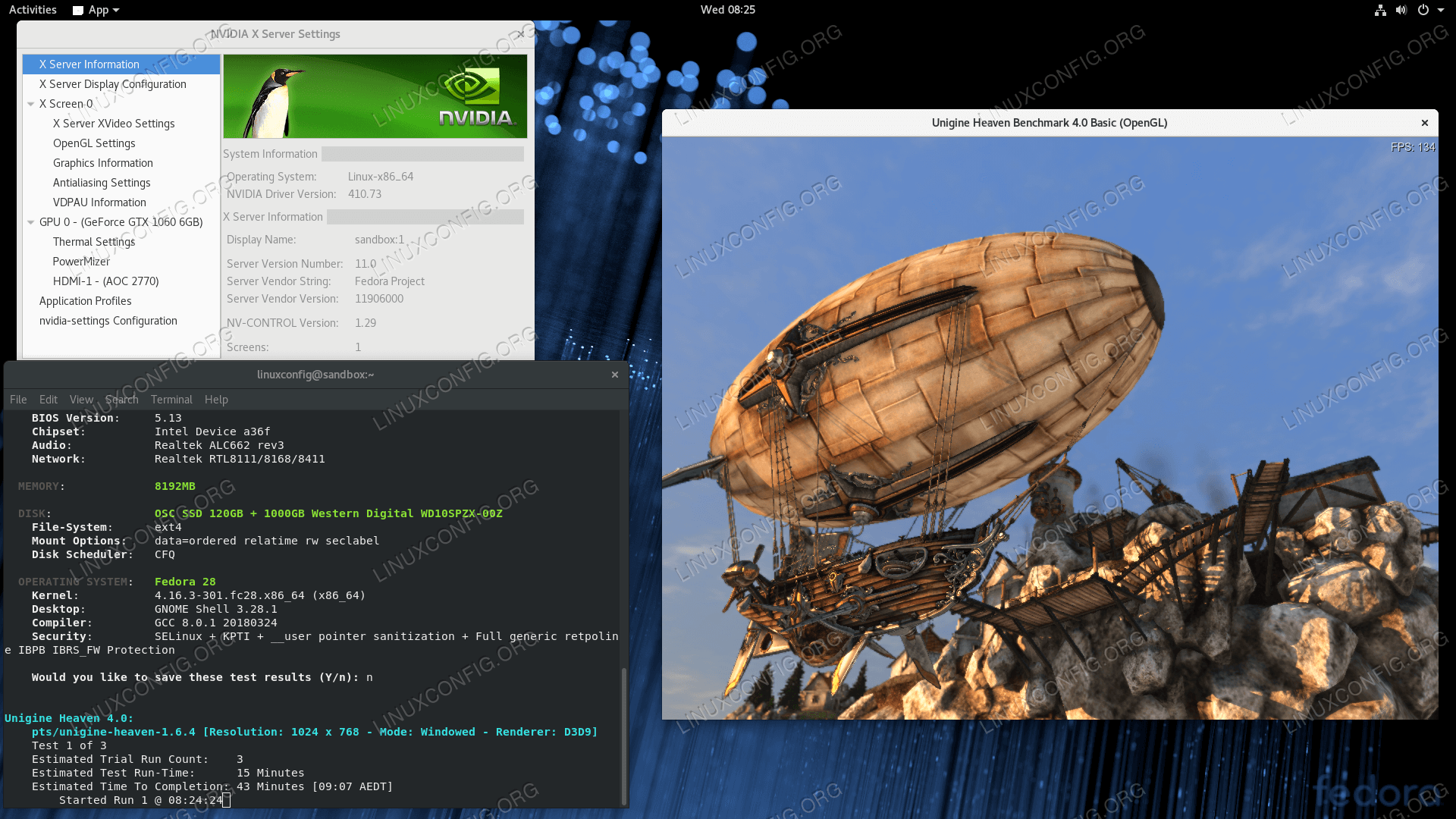
Task: Click the display name value sandbox:1
Action: [380, 240]
